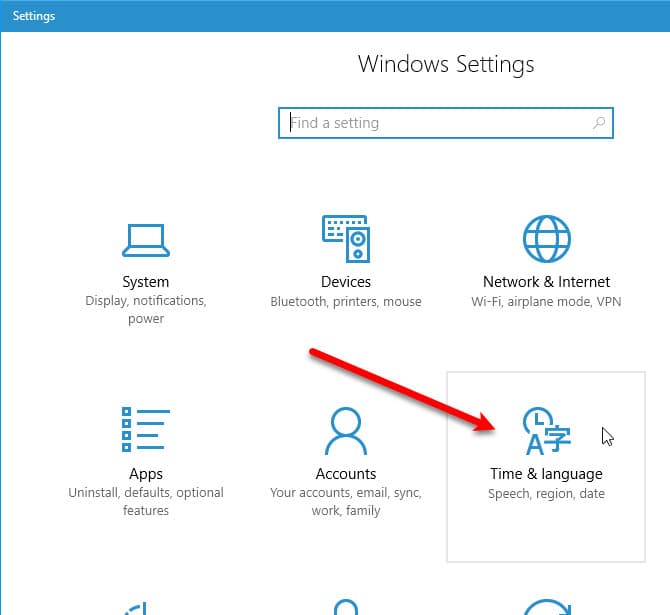
Task: Click the Display, notifications, power description
Action: coord(146,310)
